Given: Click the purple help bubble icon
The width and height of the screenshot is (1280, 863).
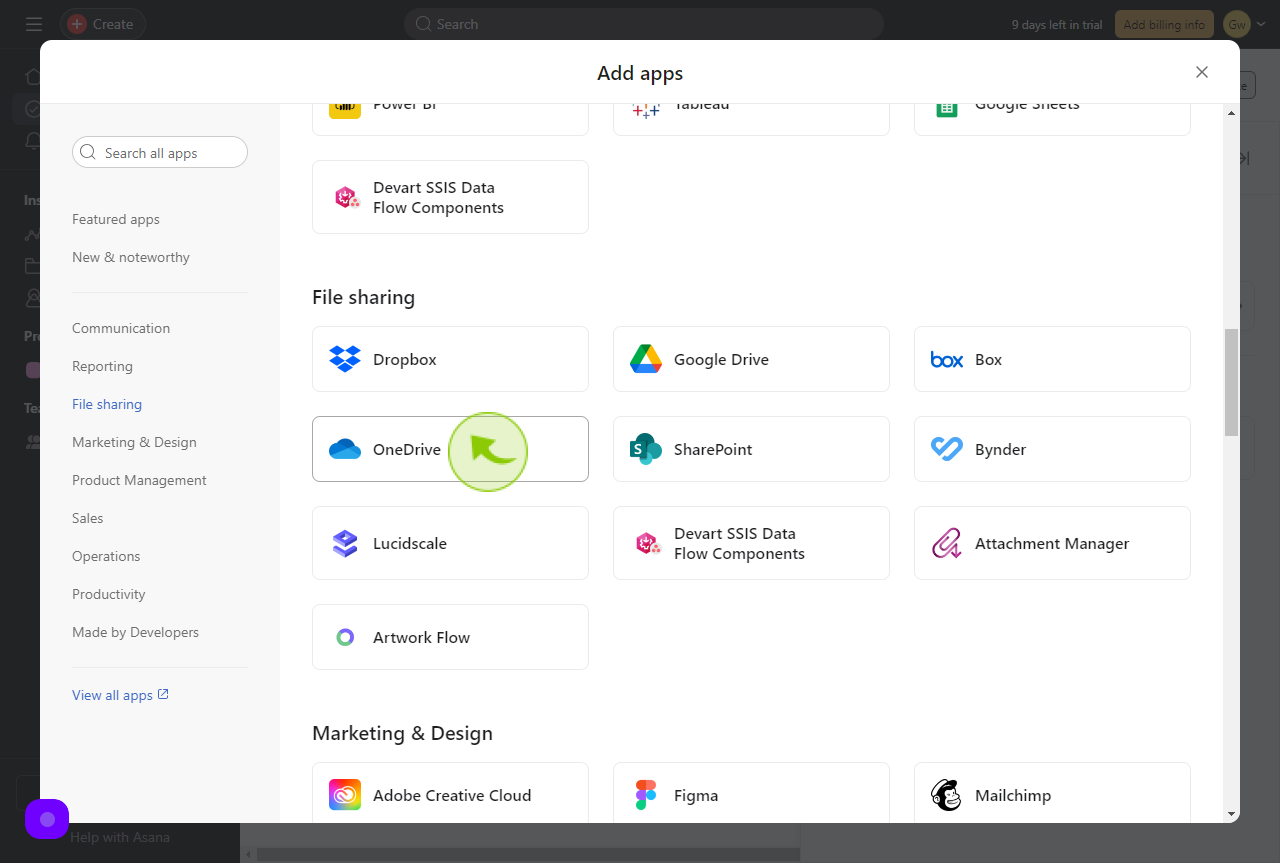Looking at the screenshot, I should pos(47,819).
